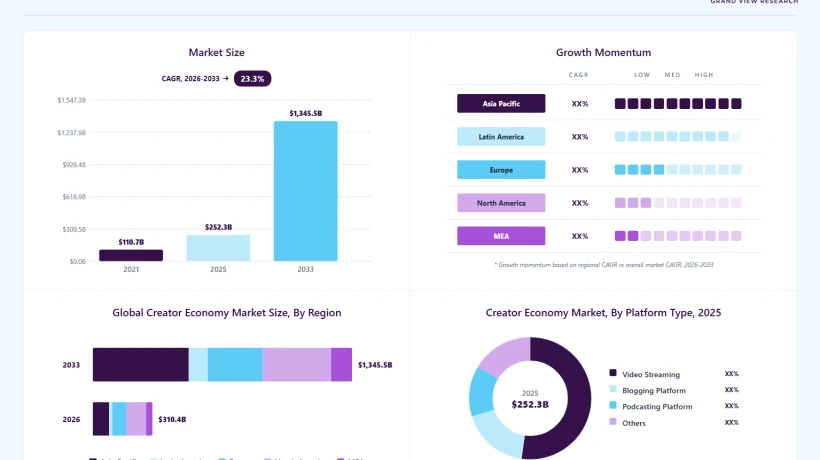Screen dimensions: 820x460
Task: Click the MED column header
Action: pyautogui.click(x=673, y=75)
